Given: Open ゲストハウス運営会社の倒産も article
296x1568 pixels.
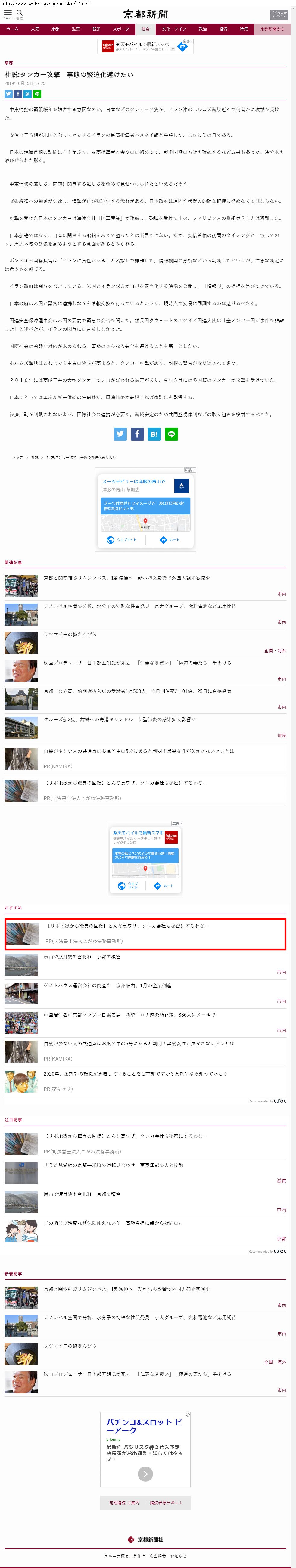Looking at the screenshot, I should pyautogui.click(x=107, y=985).
